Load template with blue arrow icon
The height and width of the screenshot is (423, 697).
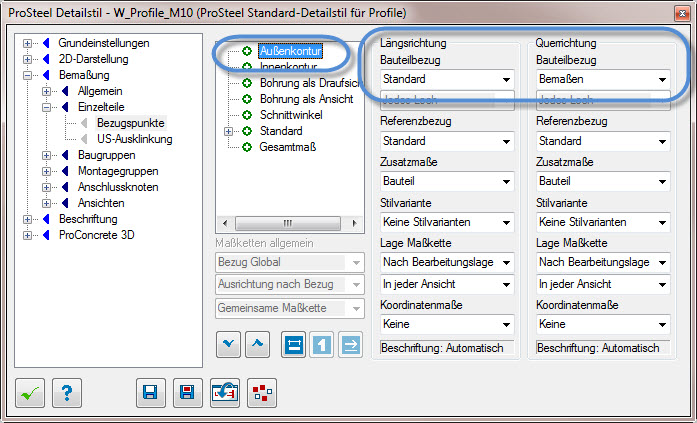click(x=224, y=393)
